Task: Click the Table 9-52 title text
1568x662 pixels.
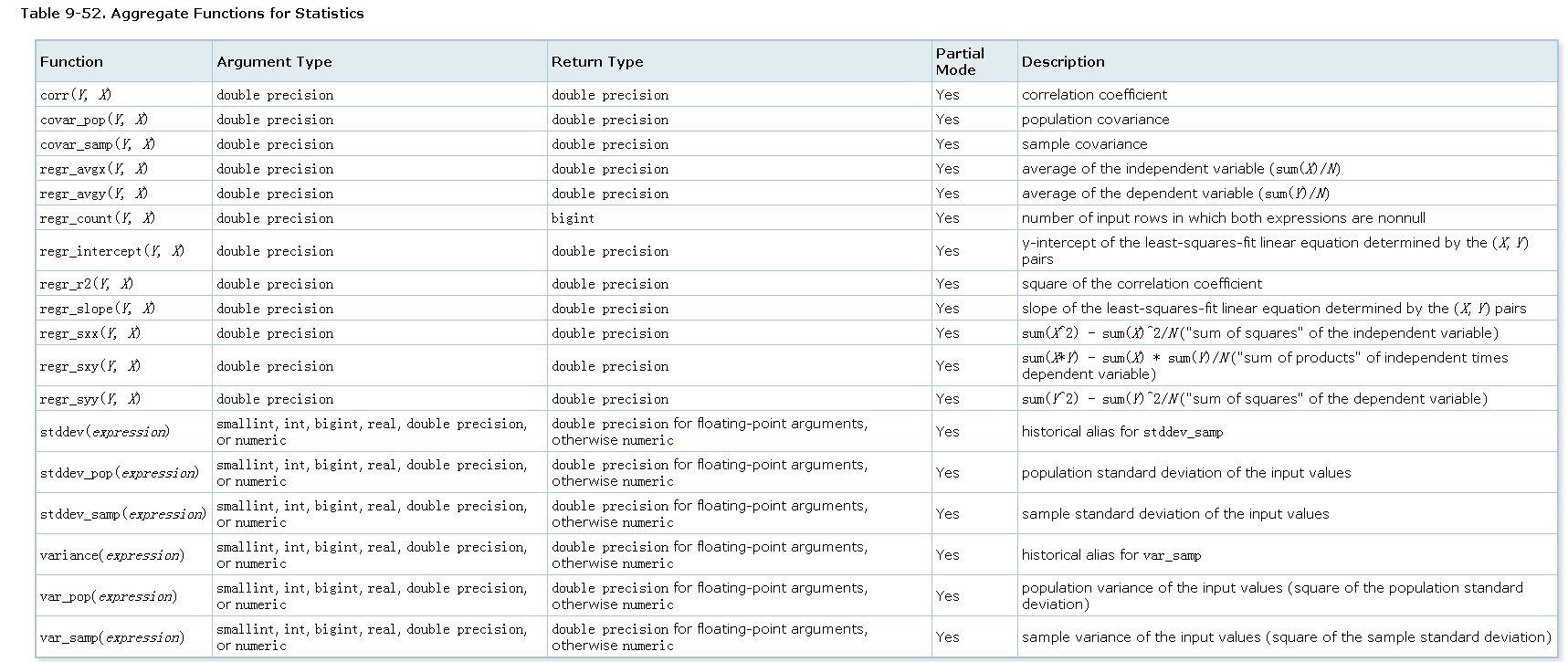Action: pos(192,14)
